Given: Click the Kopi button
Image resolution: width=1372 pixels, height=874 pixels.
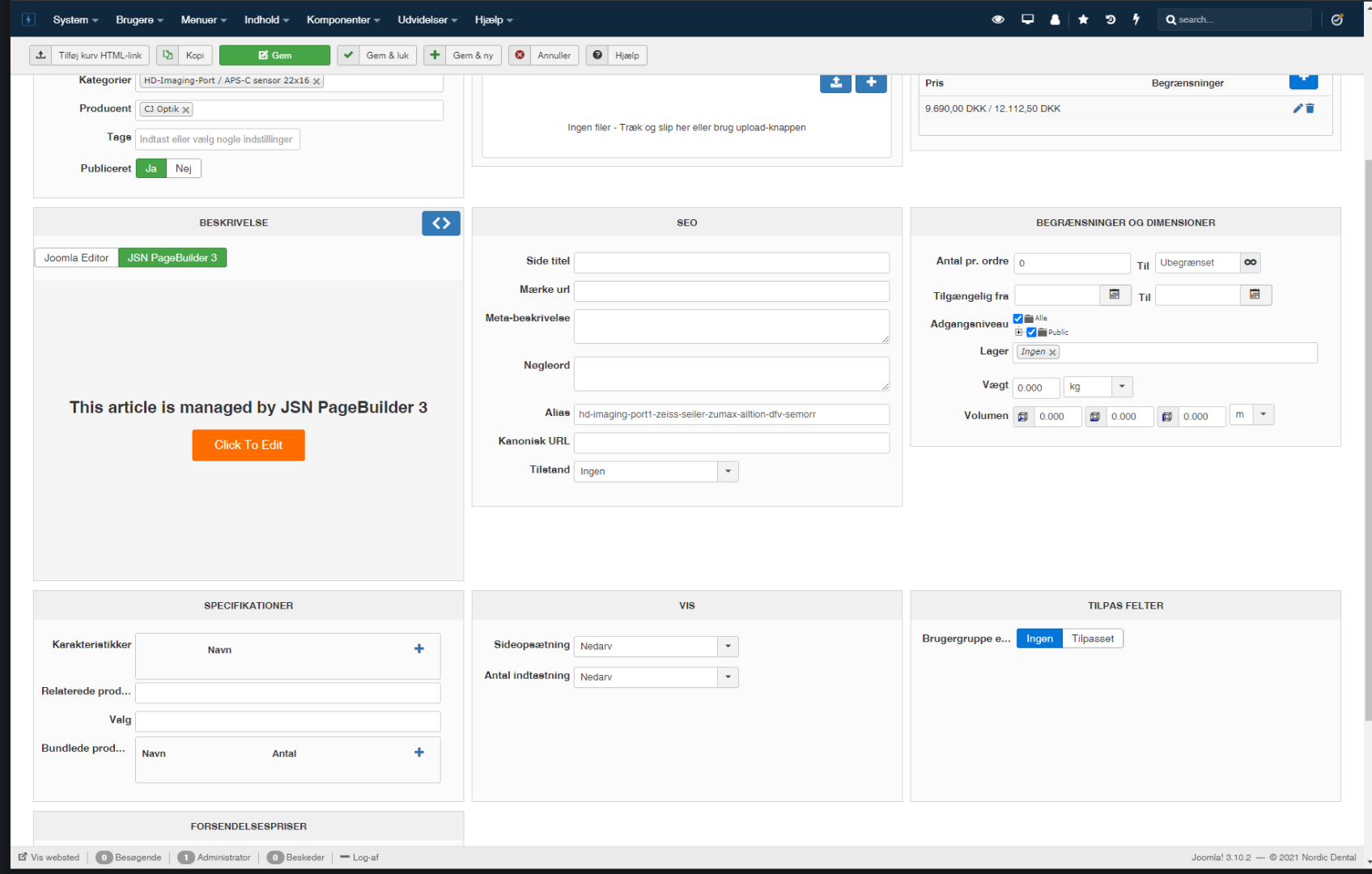Looking at the screenshot, I should click(185, 55).
